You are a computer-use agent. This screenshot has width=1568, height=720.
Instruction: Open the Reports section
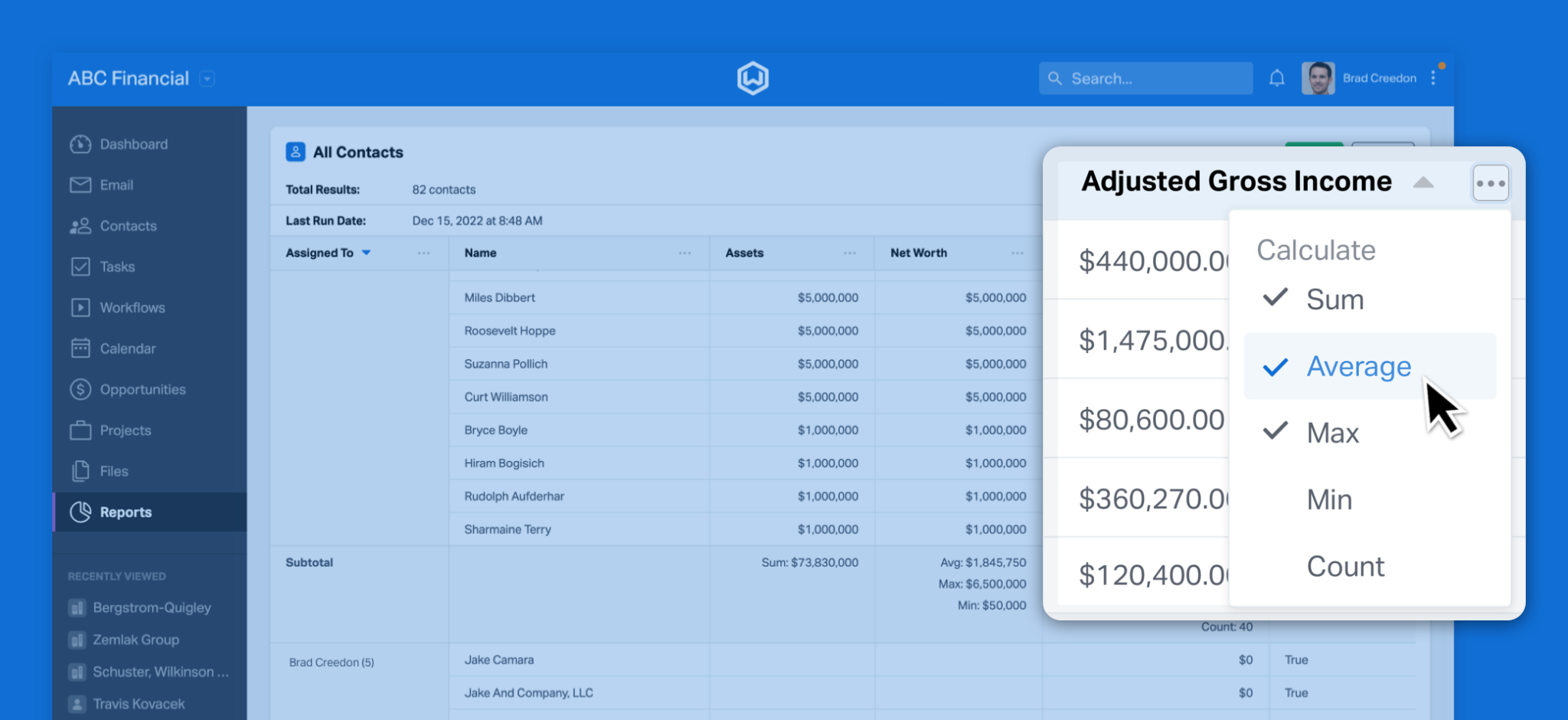[x=126, y=512]
